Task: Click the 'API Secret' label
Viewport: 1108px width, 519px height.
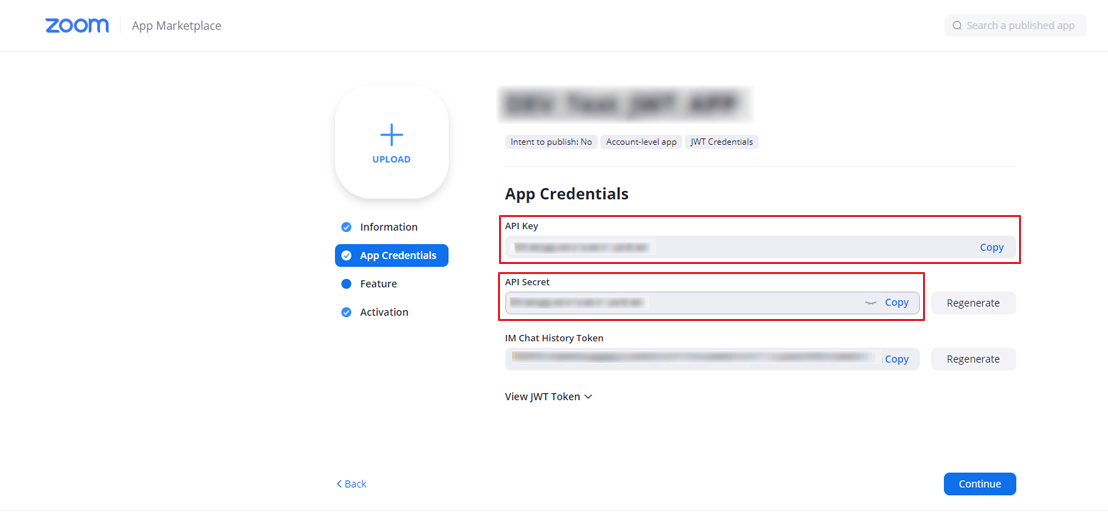Action: 527,281
